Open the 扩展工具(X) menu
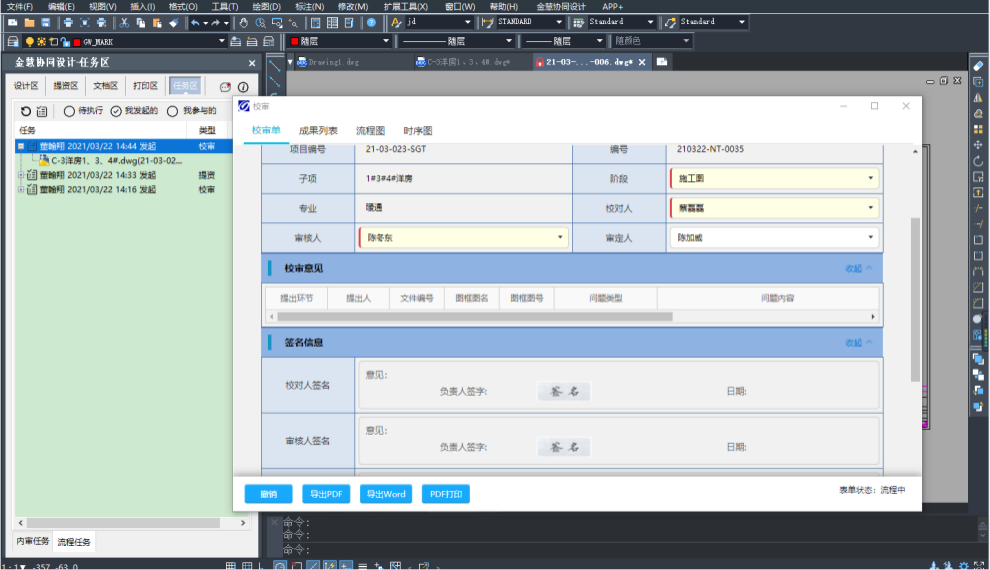 pos(405,6)
